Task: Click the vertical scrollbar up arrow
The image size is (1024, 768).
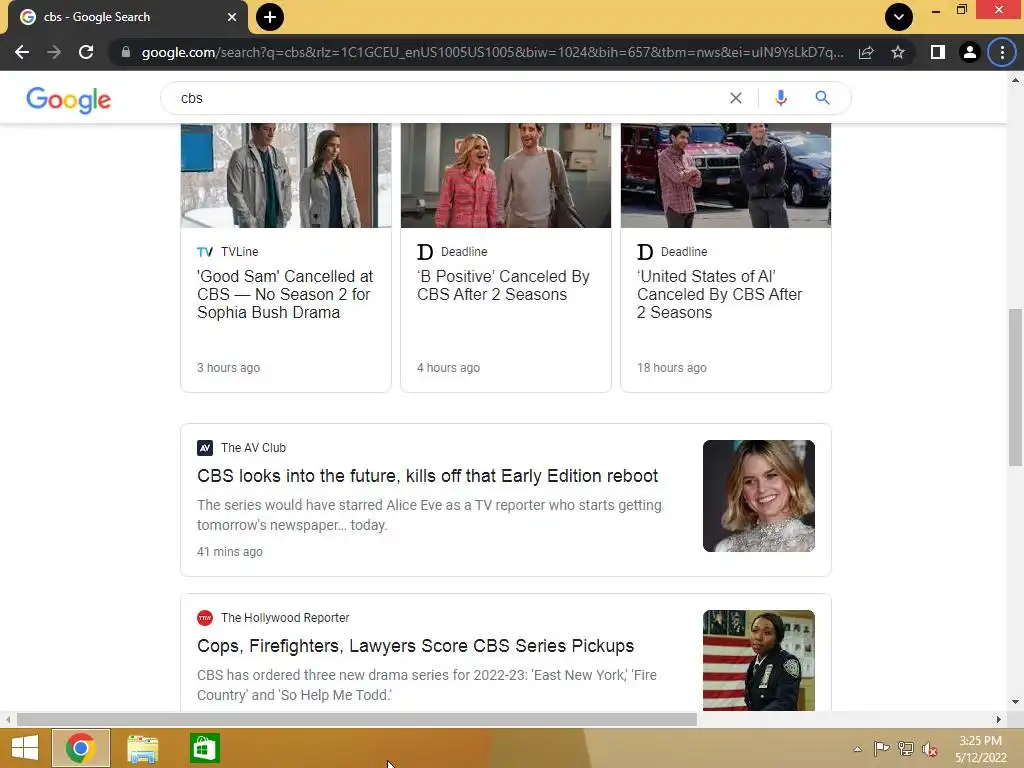Action: click(1015, 80)
